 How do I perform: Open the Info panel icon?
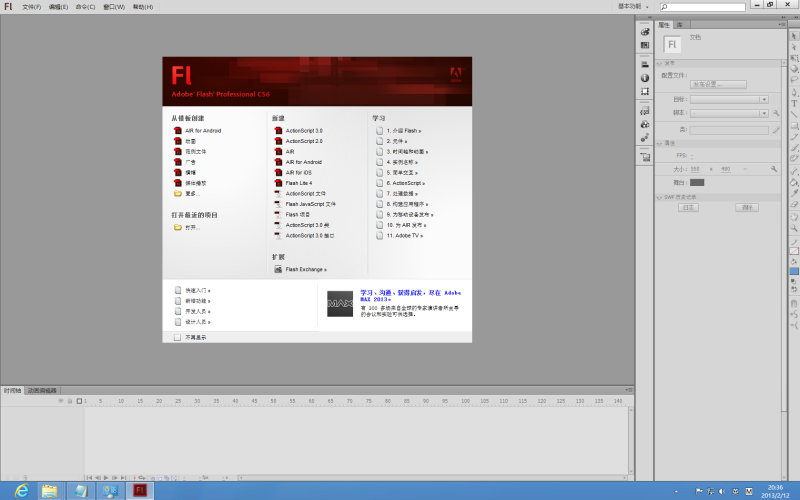645,78
